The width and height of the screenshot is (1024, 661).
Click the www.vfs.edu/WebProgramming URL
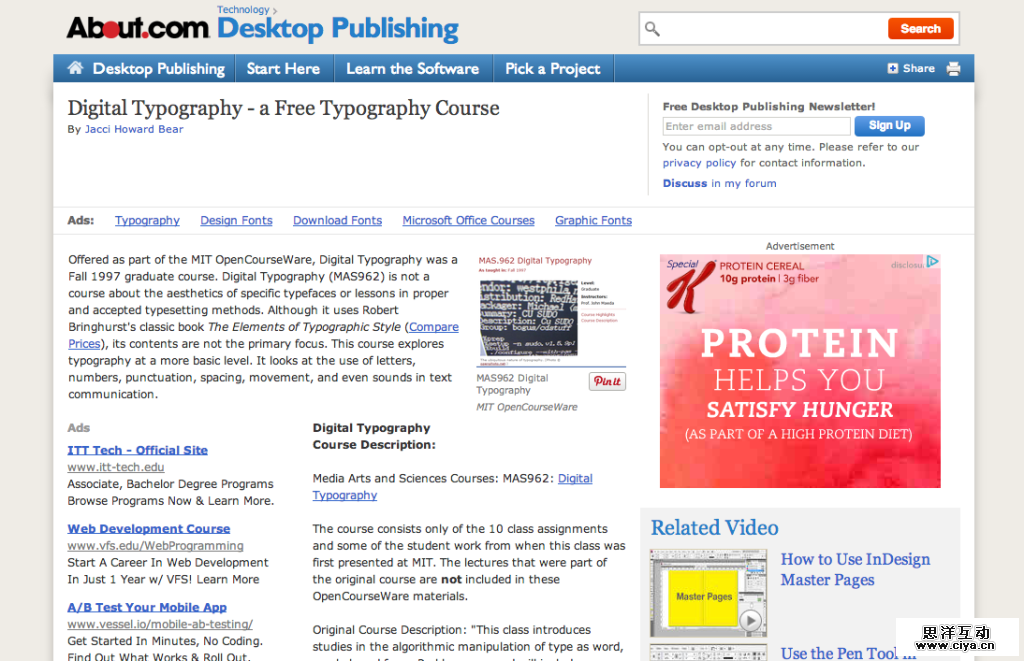point(155,545)
